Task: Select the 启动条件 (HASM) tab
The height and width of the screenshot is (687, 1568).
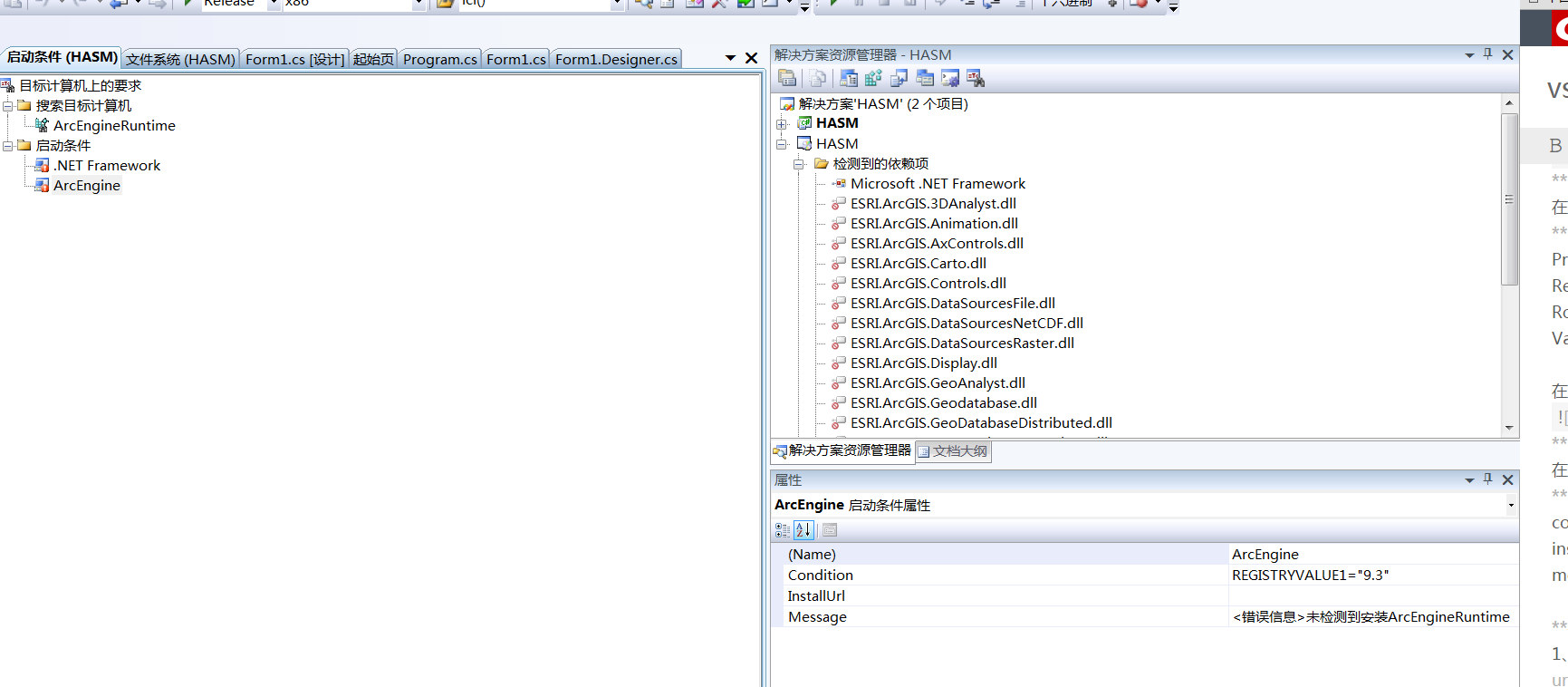Action: tap(62, 57)
